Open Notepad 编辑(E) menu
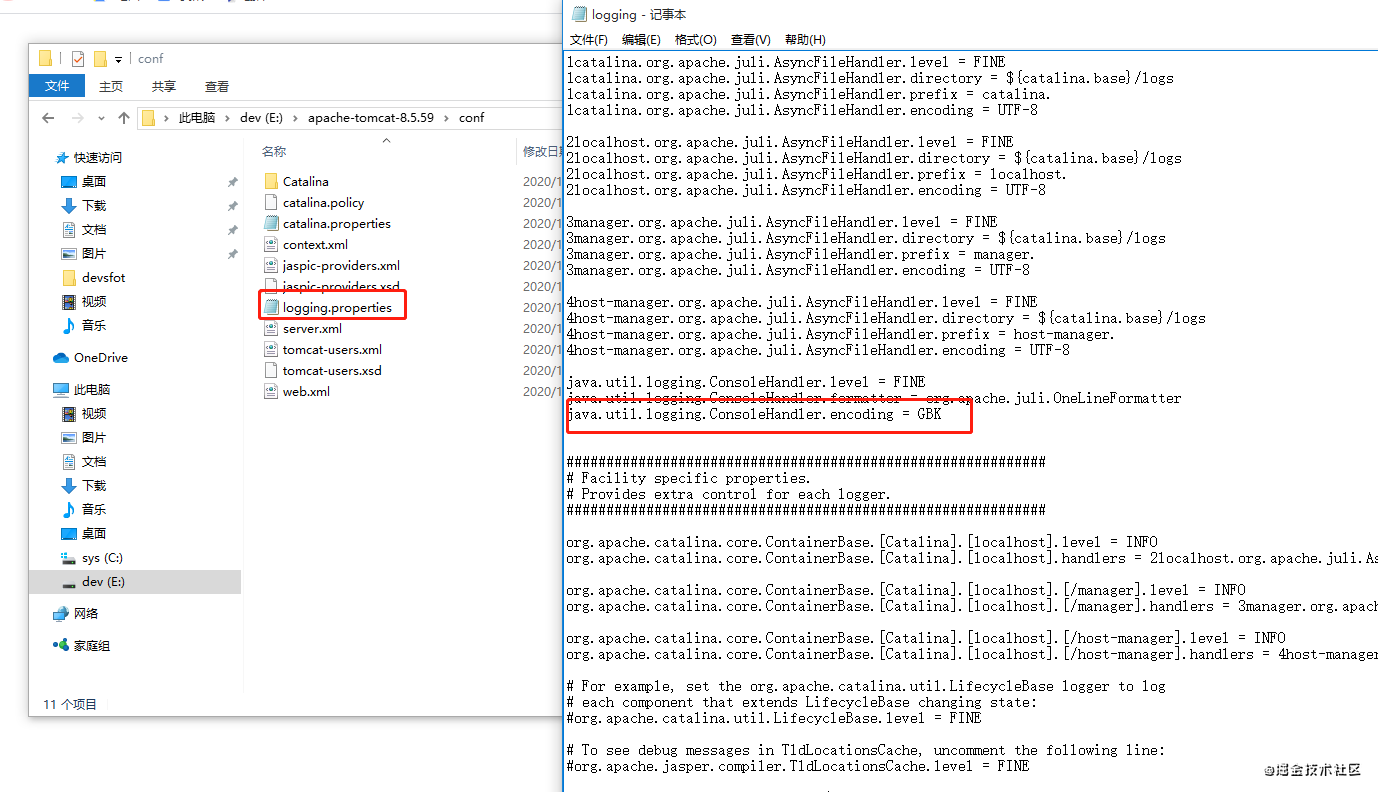The height and width of the screenshot is (792, 1378). [x=641, y=40]
